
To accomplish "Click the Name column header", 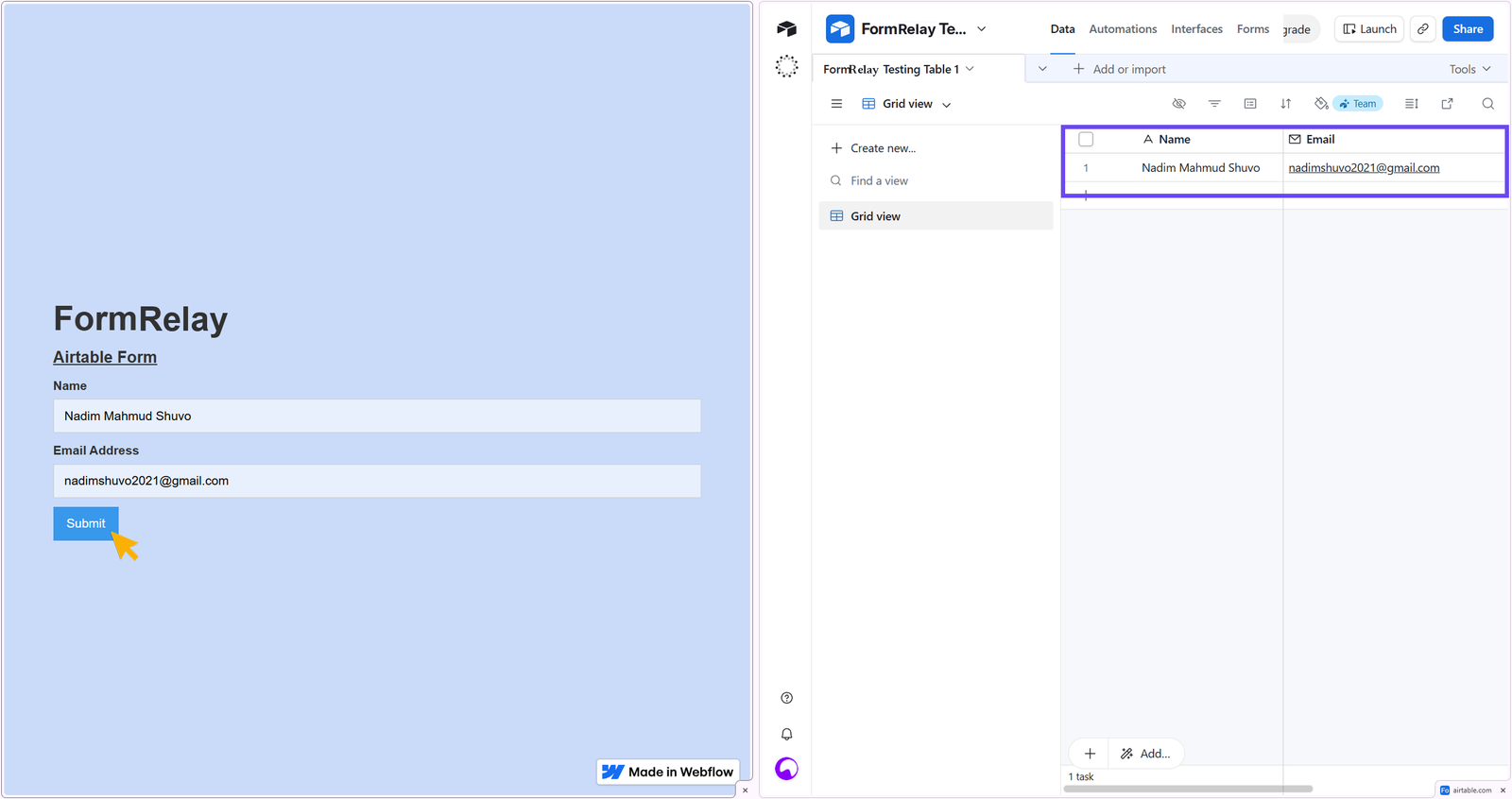I will tap(1174, 139).
